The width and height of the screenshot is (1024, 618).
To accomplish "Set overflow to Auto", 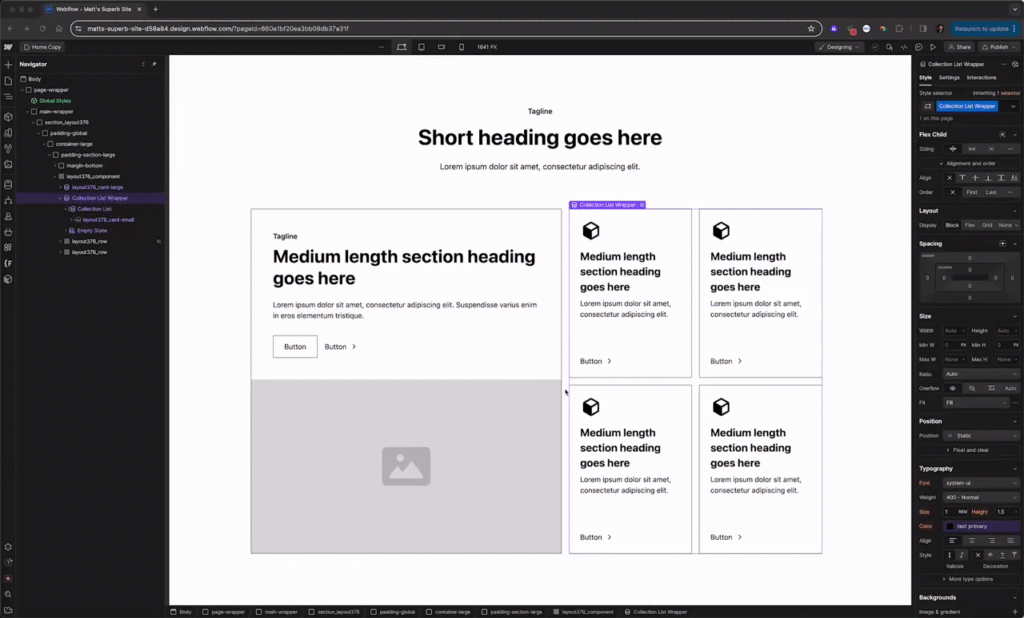I will pos(1010,388).
